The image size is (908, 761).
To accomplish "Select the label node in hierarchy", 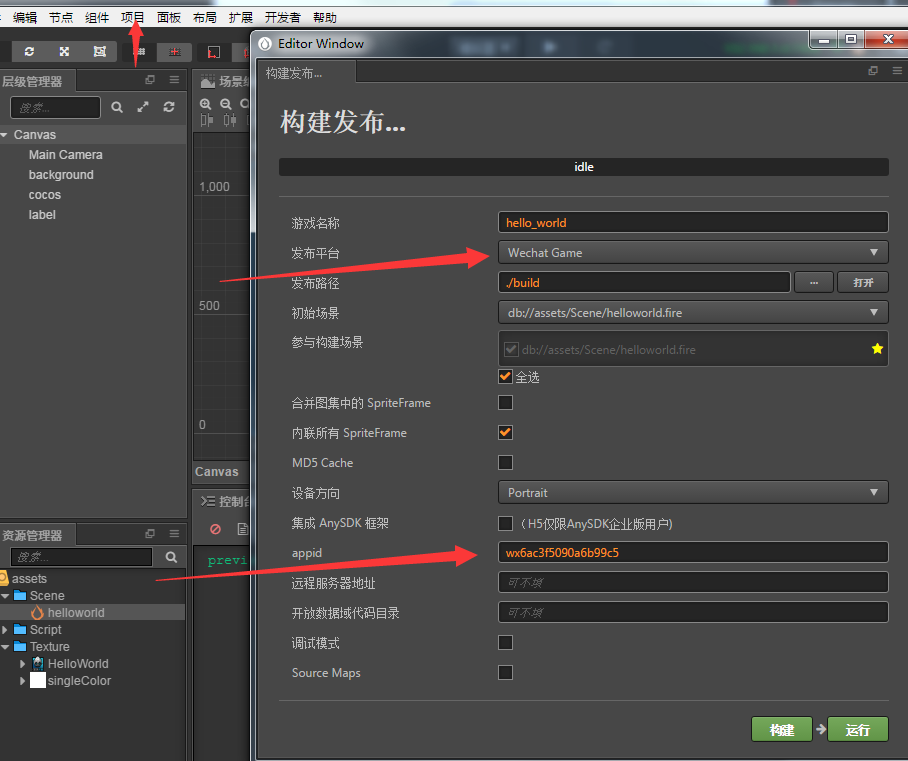I will tap(42, 215).
